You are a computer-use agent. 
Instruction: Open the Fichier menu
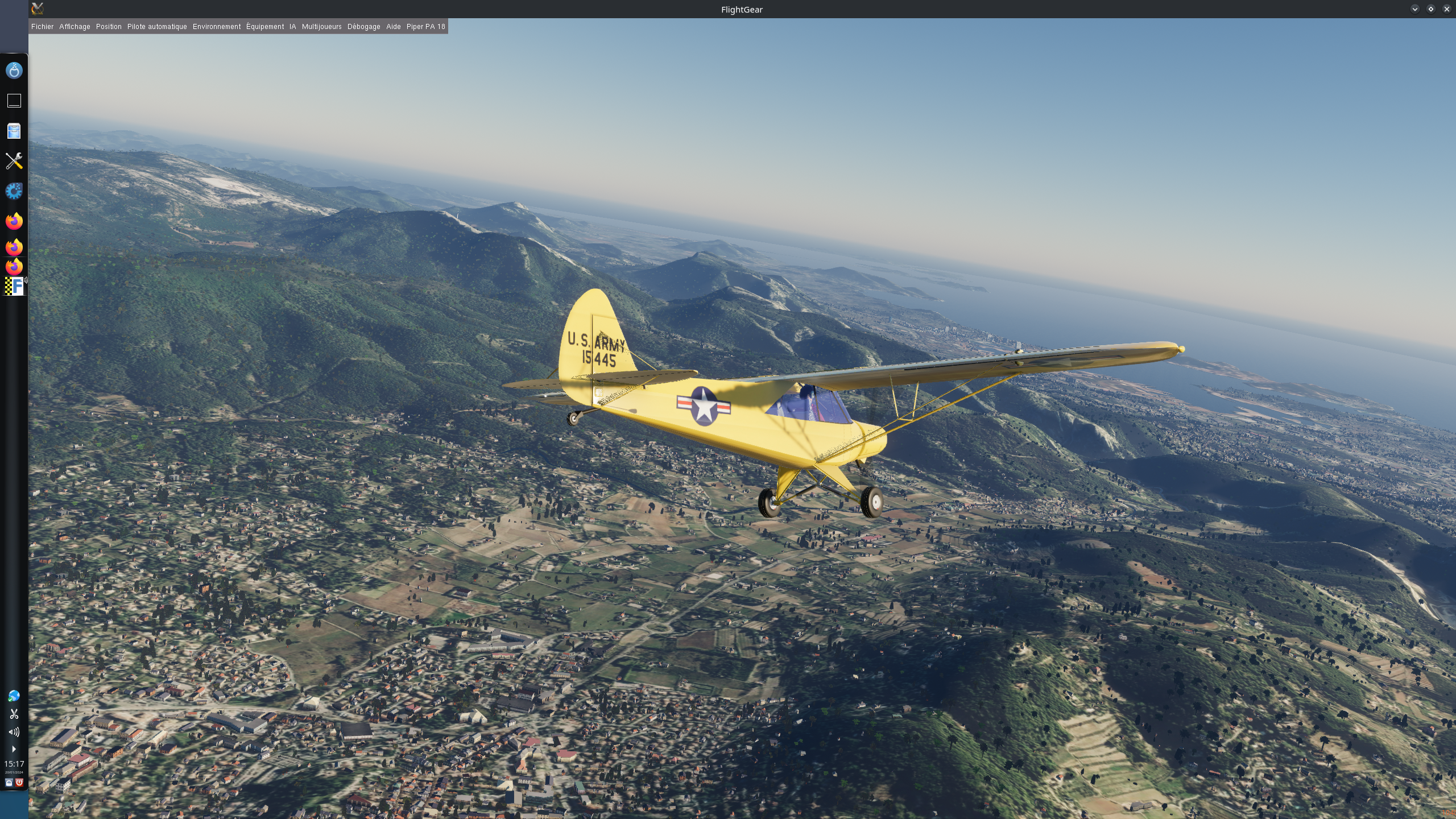(x=42, y=27)
